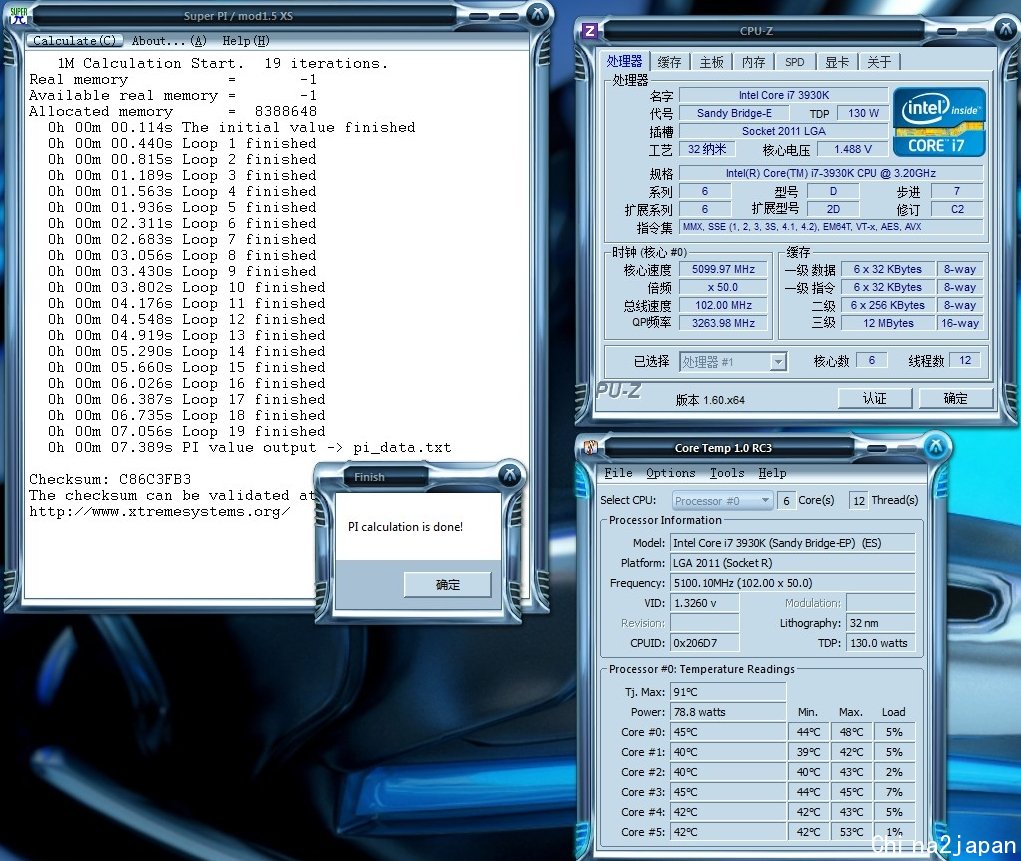Viewport: 1021px width, 861px height.
Task: Close the Super PI window
Action: pyautogui.click(x=537, y=14)
